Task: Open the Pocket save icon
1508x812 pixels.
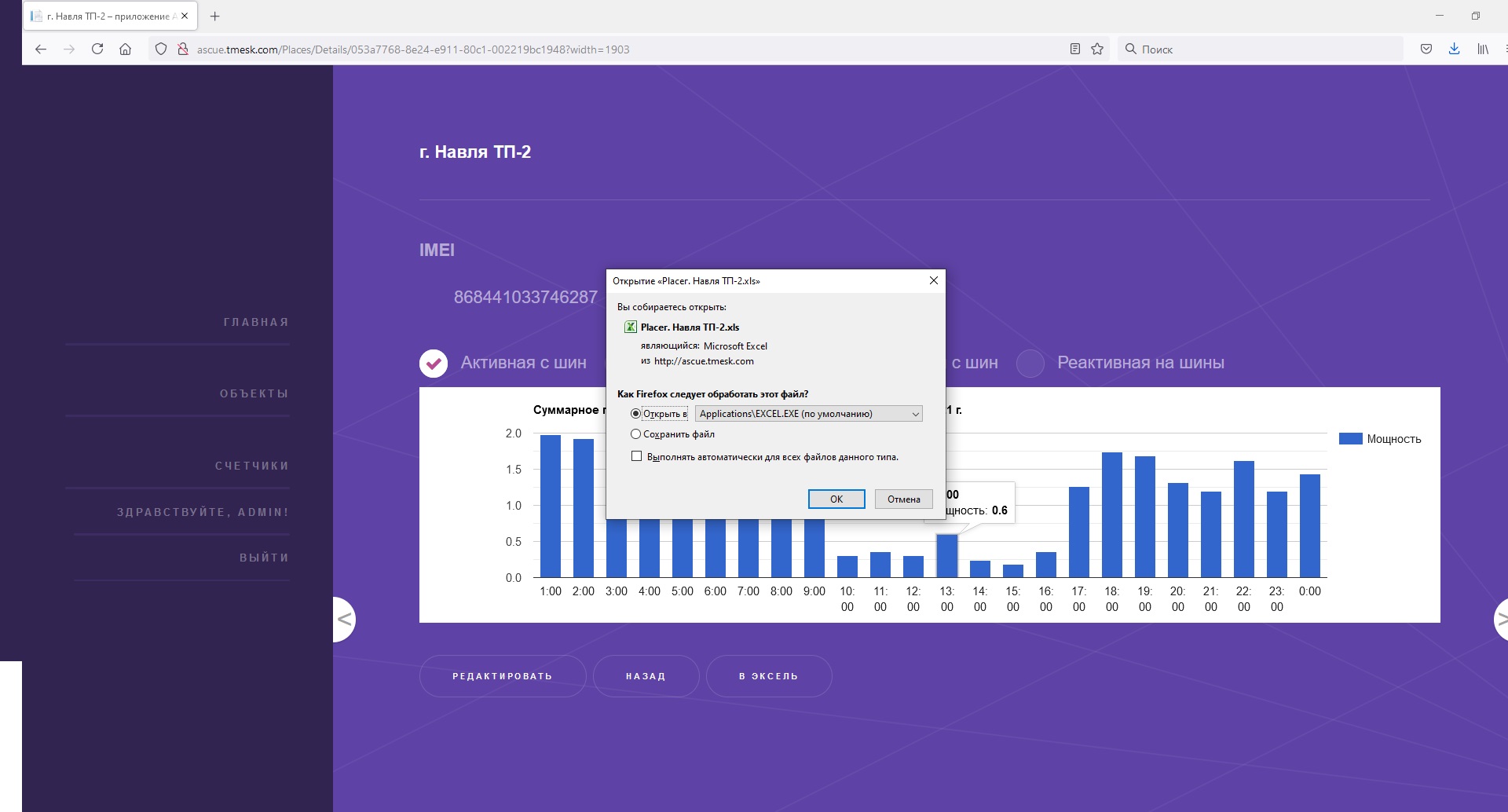Action: [x=1426, y=49]
